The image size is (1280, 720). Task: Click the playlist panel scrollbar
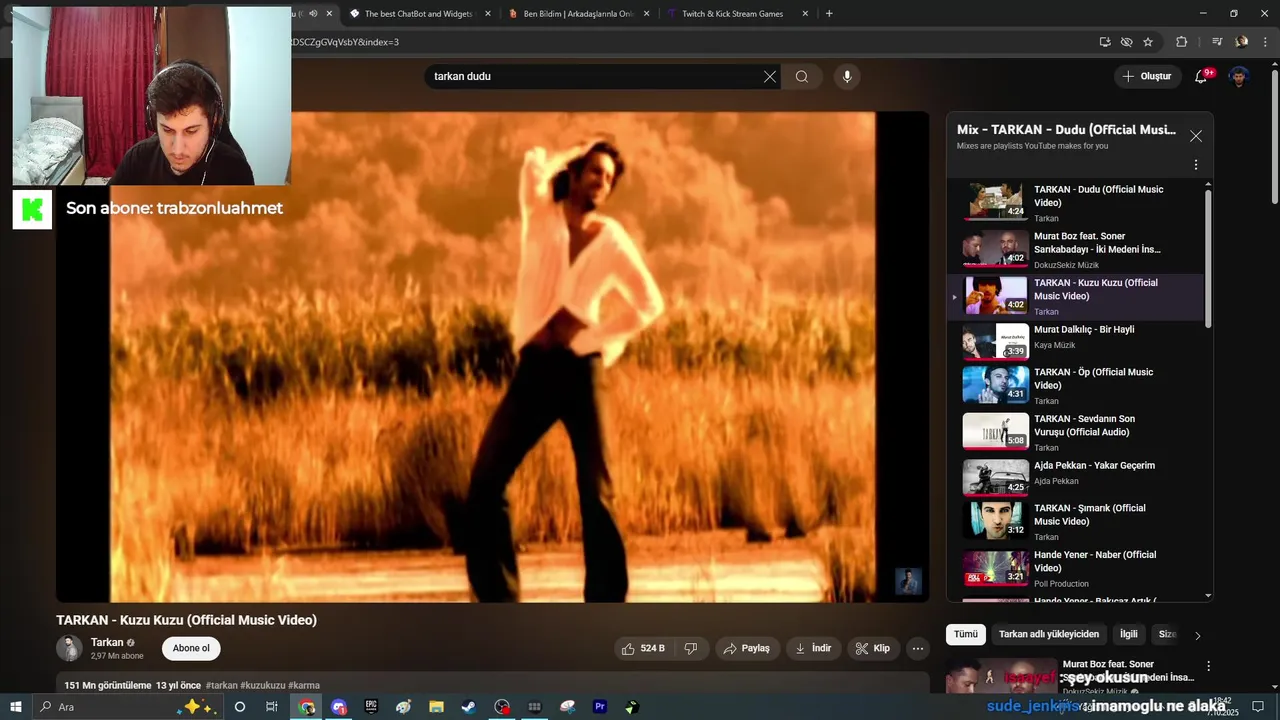[1208, 258]
